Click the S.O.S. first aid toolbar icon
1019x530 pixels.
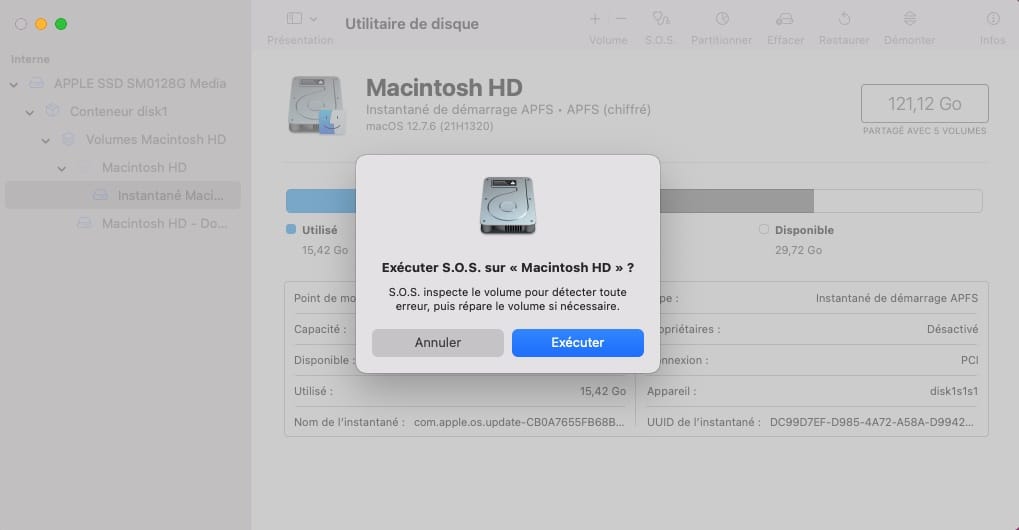point(660,19)
